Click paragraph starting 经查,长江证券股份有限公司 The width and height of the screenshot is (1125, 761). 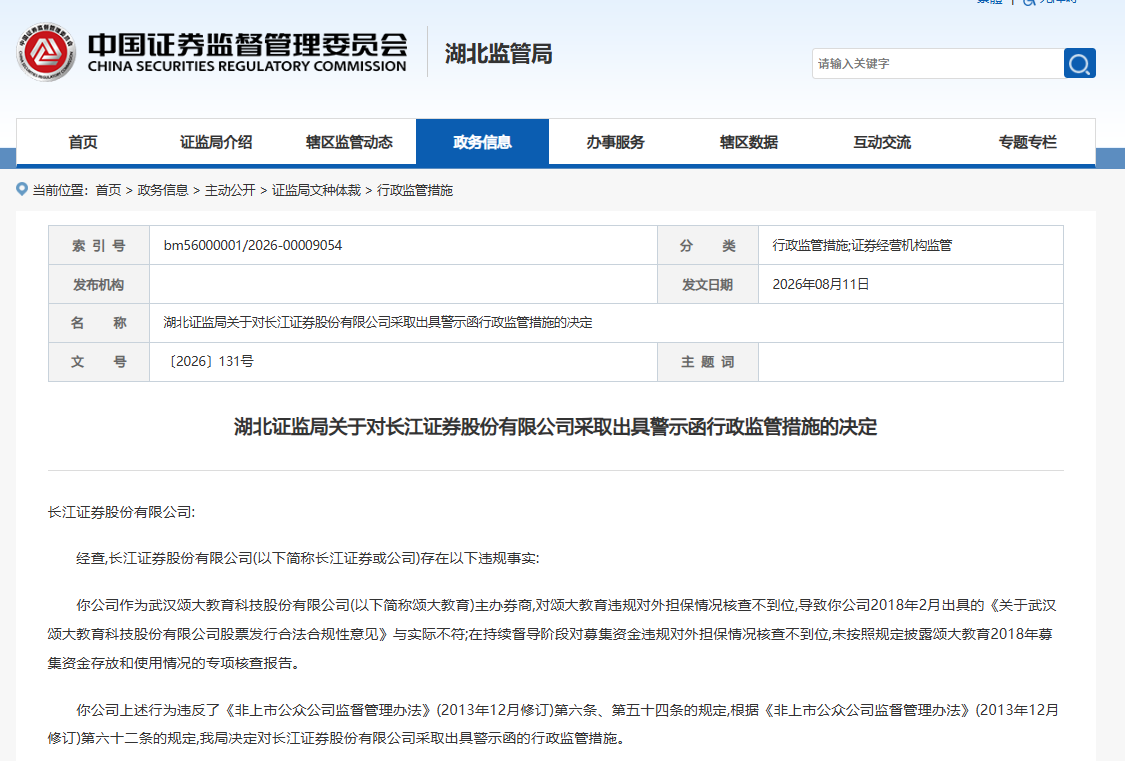pyautogui.click(x=308, y=558)
